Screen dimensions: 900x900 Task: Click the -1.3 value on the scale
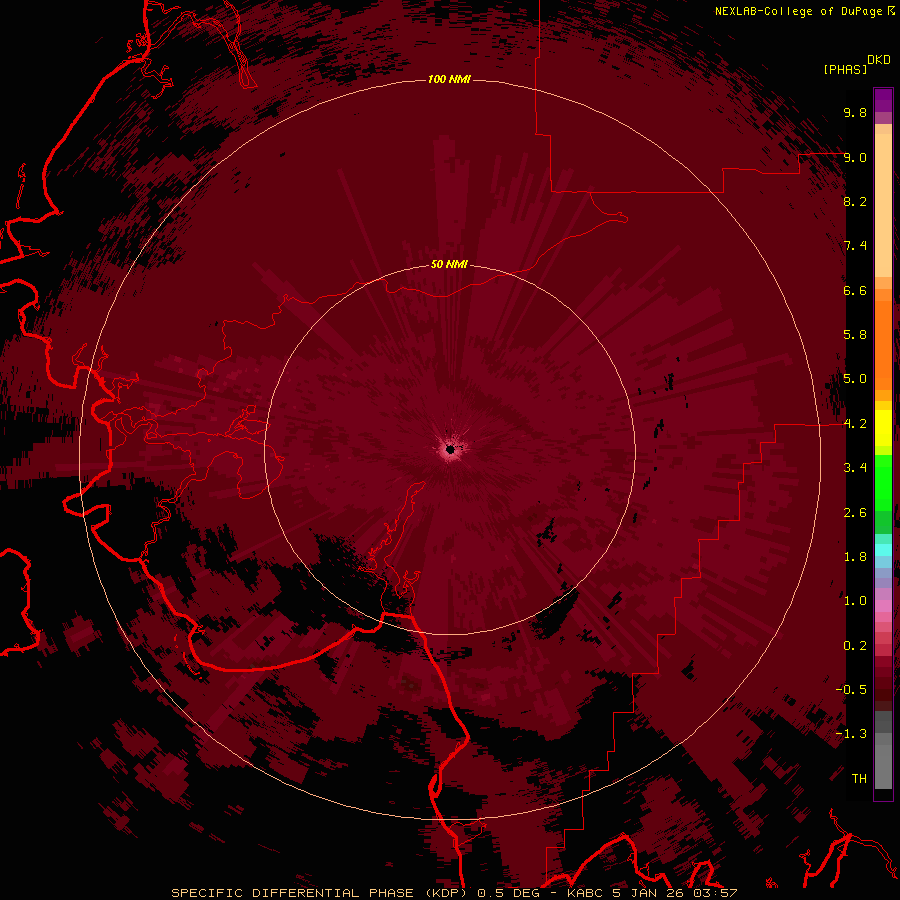click(x=851, y=734)
